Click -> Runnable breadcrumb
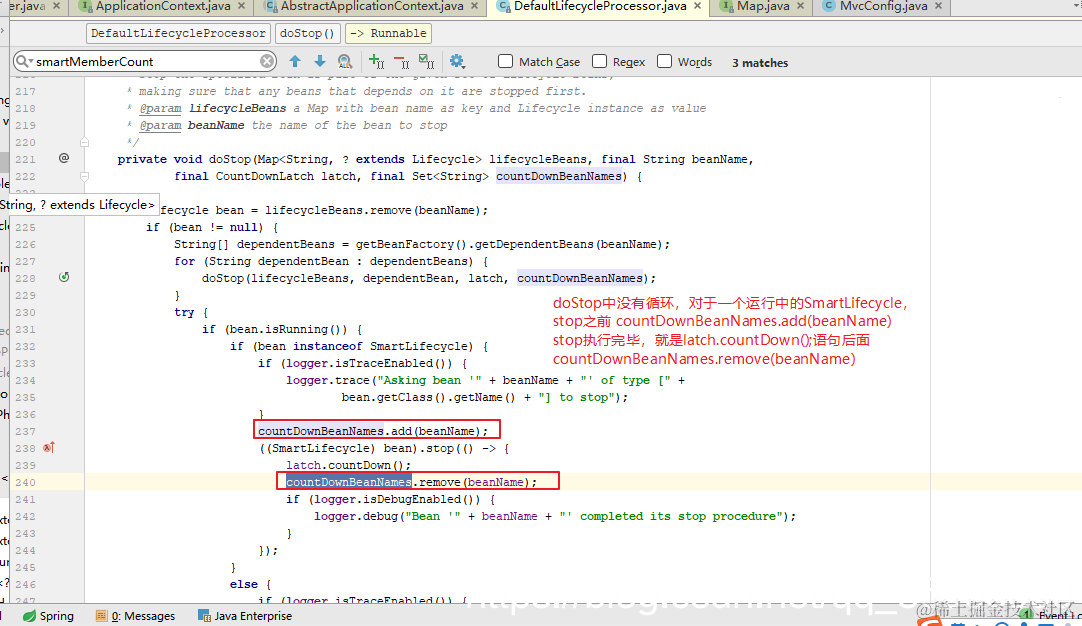 (388, 33)
